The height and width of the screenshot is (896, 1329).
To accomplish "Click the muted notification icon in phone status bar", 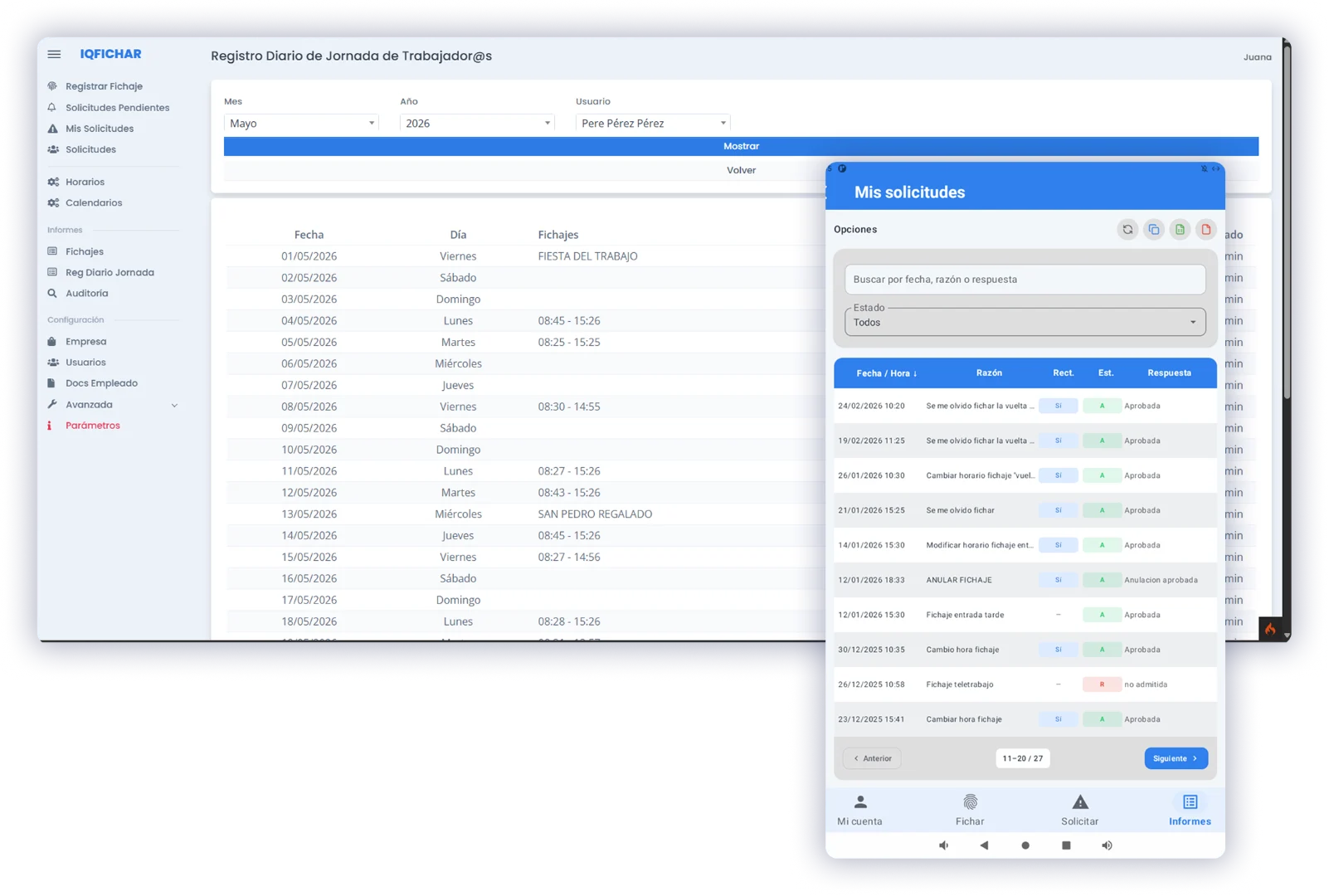I will click(1205, 168).
